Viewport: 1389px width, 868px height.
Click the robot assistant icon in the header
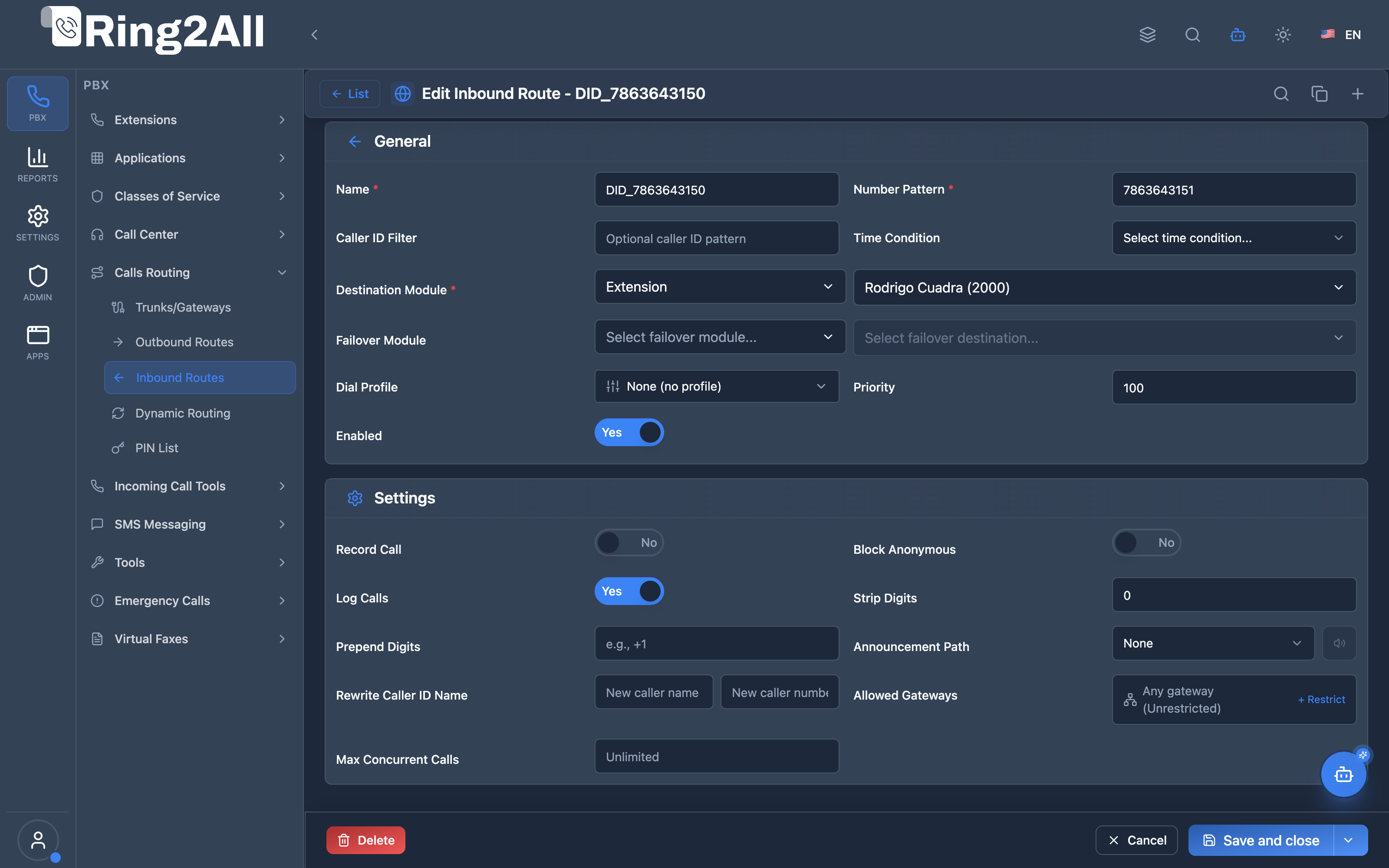1238,35
